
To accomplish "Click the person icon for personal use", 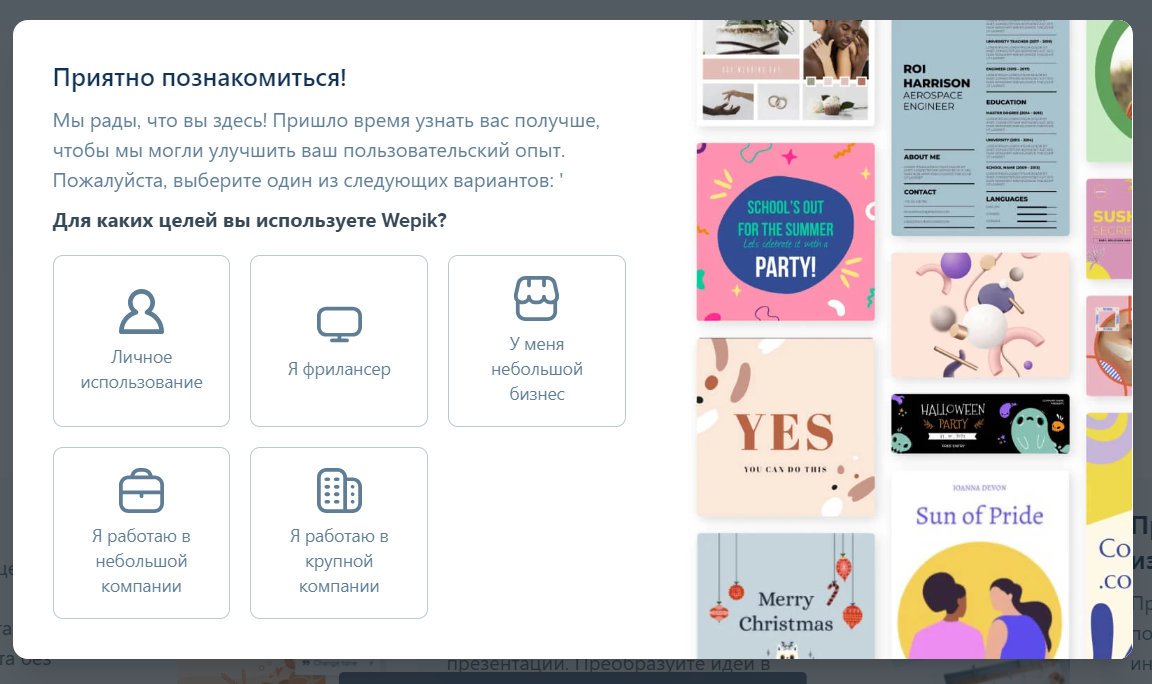I will [141, 312].
